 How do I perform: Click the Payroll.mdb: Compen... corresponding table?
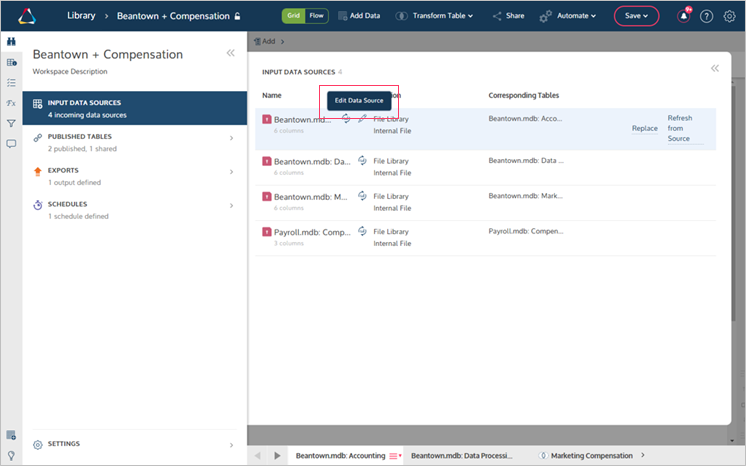[x=526, y=231]
